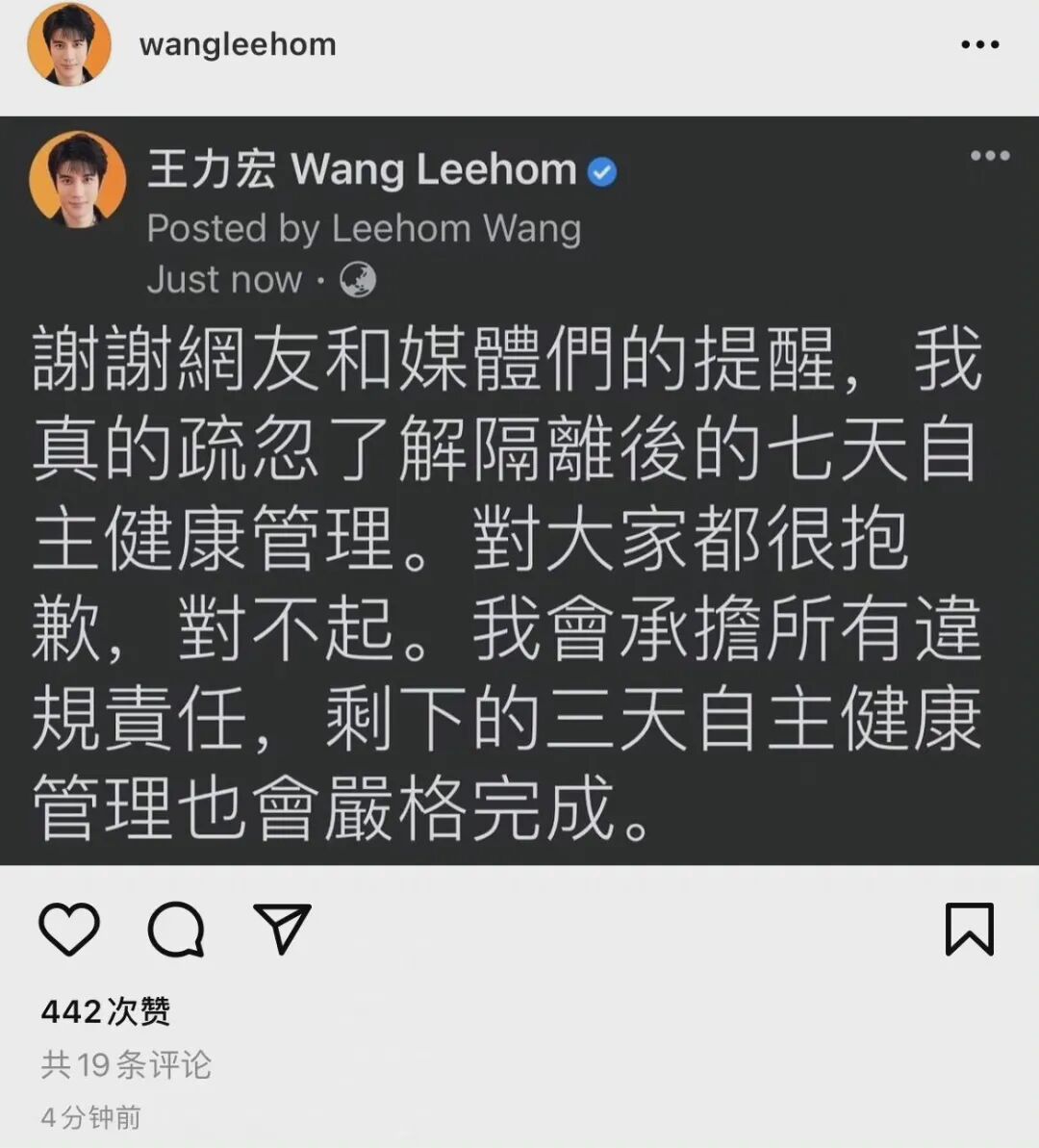The height and width of the screenshot is (1148, 1039).
Task: Click the blue verified badge next to Wang Leehom
Action: (602, 172)
